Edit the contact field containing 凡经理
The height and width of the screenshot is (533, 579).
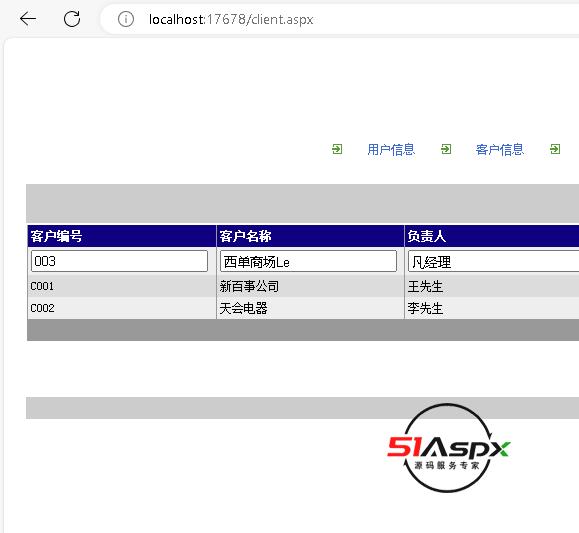494,261
